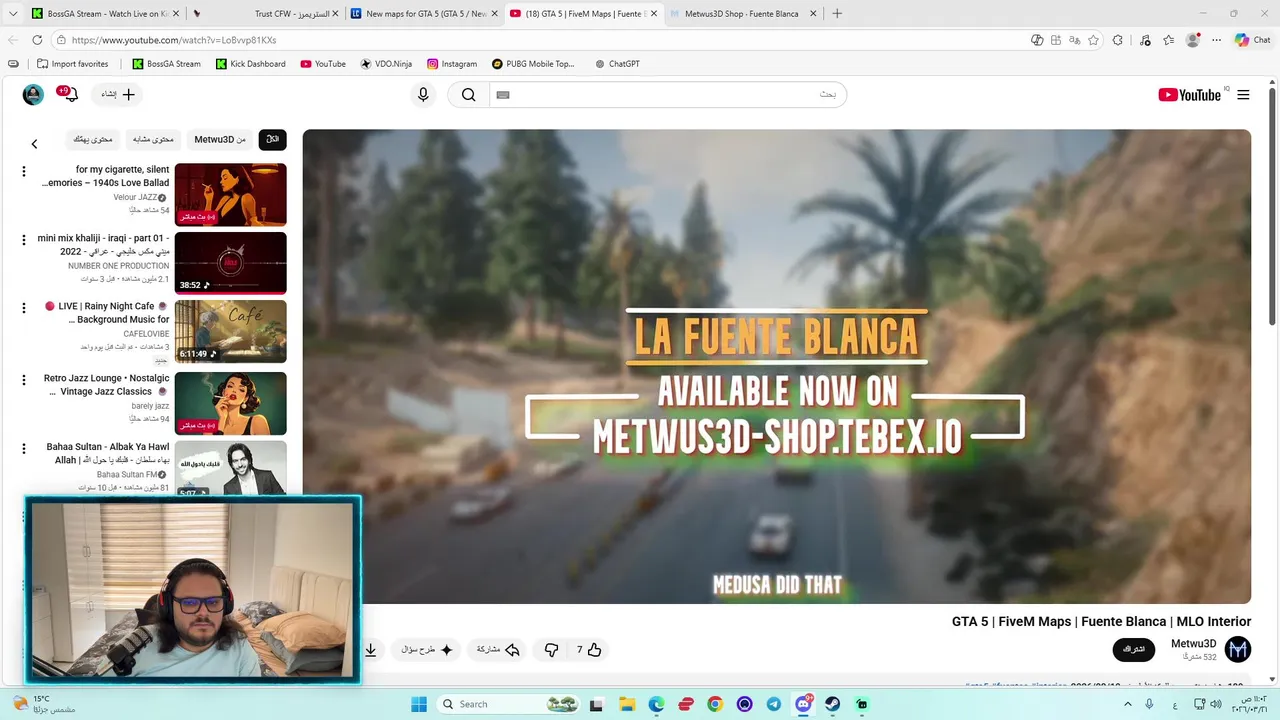Image resolution: width=1280 pixels, height=720 pixels.
Task: Open the YouTube account avatar menu
Action: click(34, 95)
